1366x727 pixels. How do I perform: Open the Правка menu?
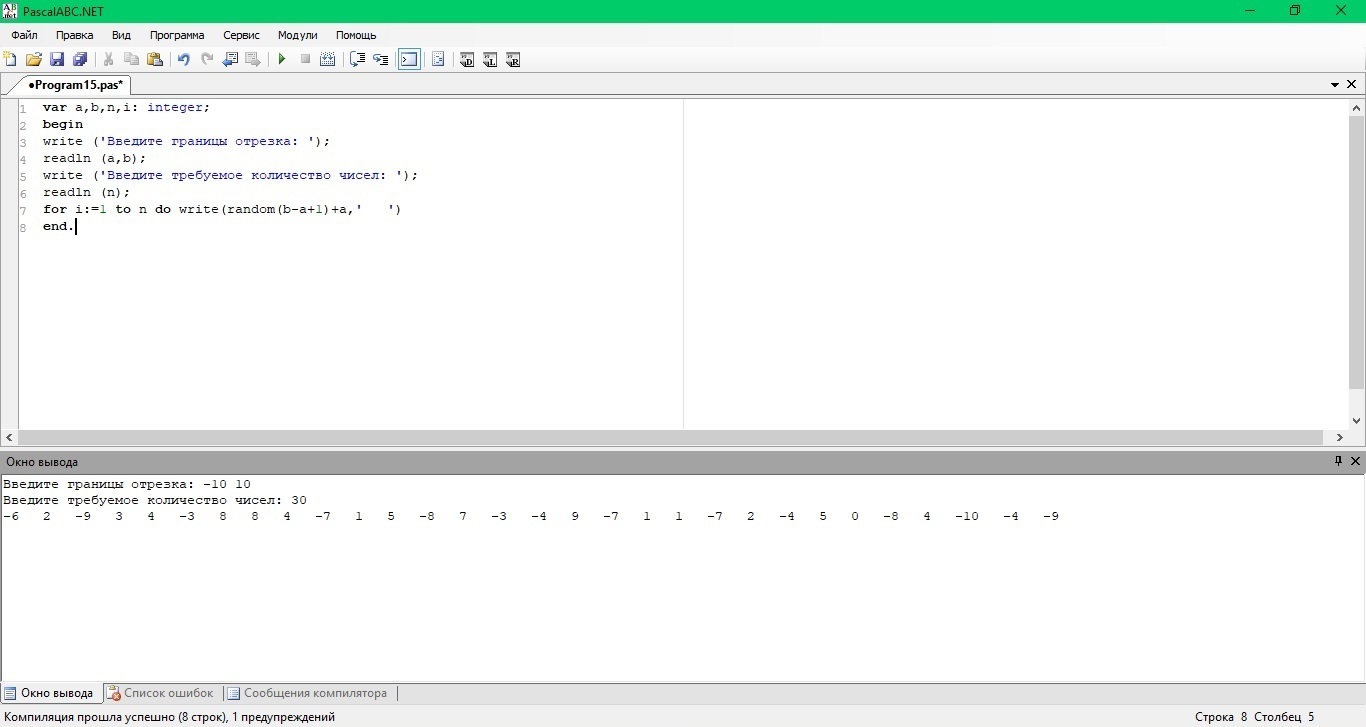tap(75, 35)
